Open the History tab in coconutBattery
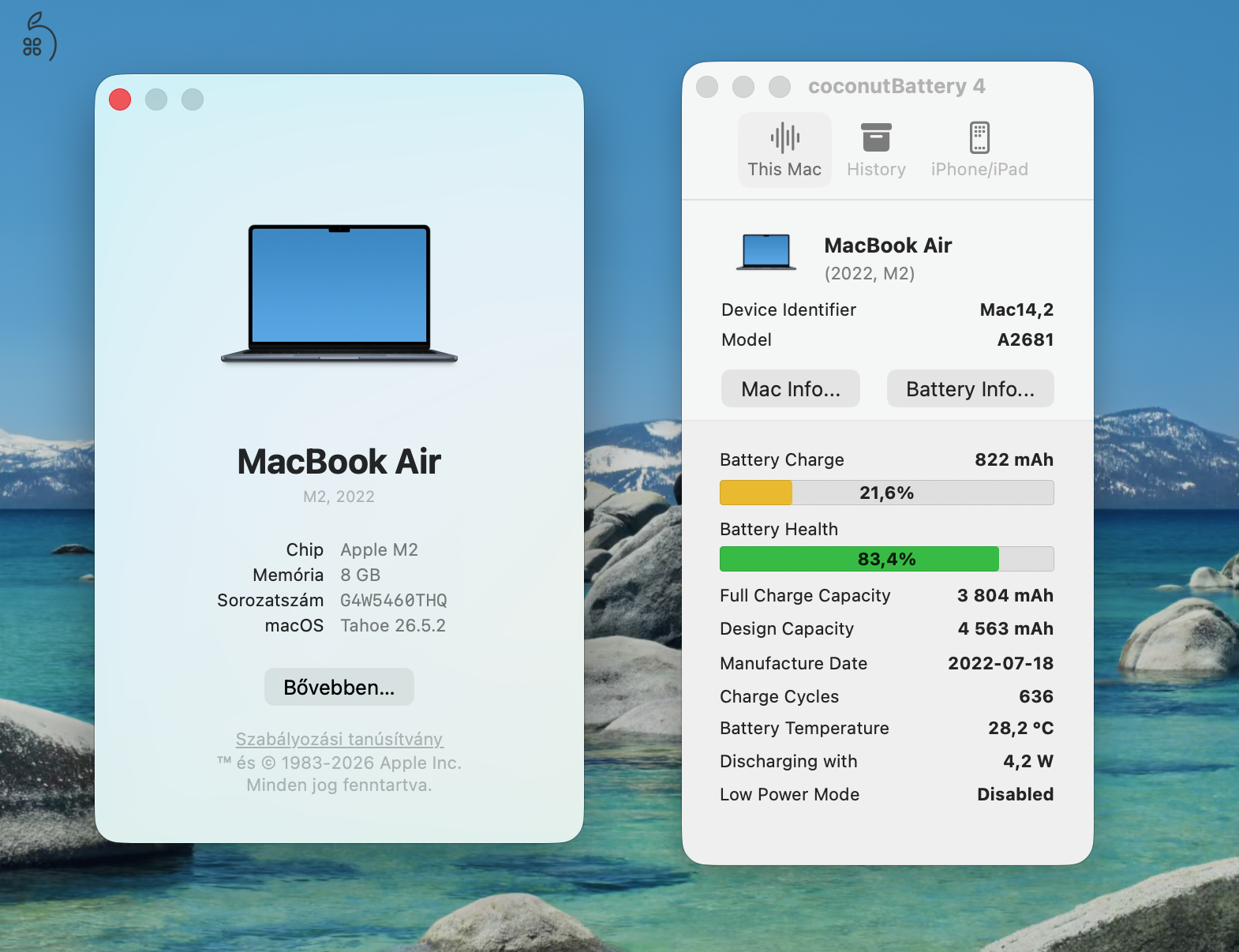 tap(876, 150)
